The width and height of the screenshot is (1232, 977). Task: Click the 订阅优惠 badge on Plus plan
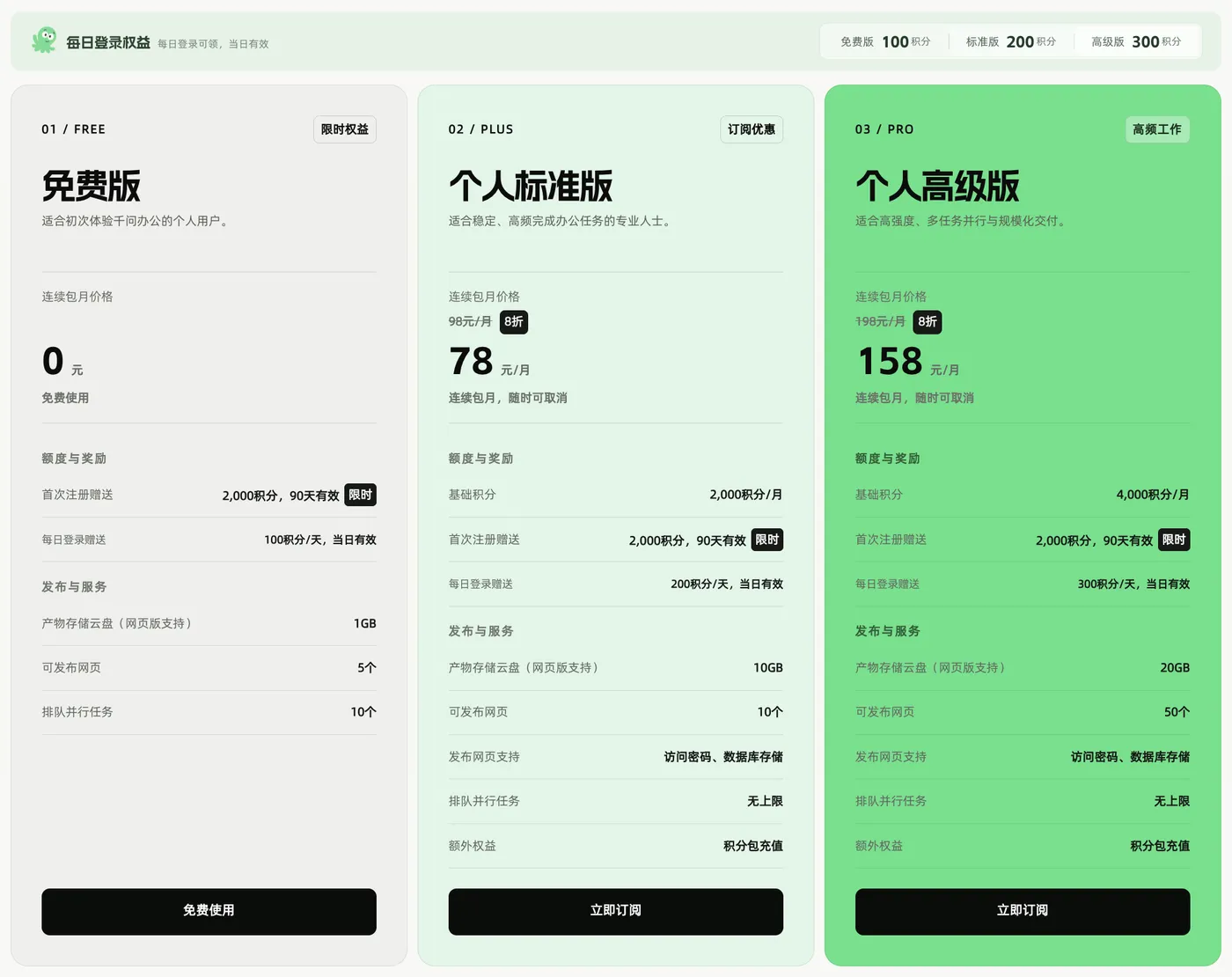752,129
